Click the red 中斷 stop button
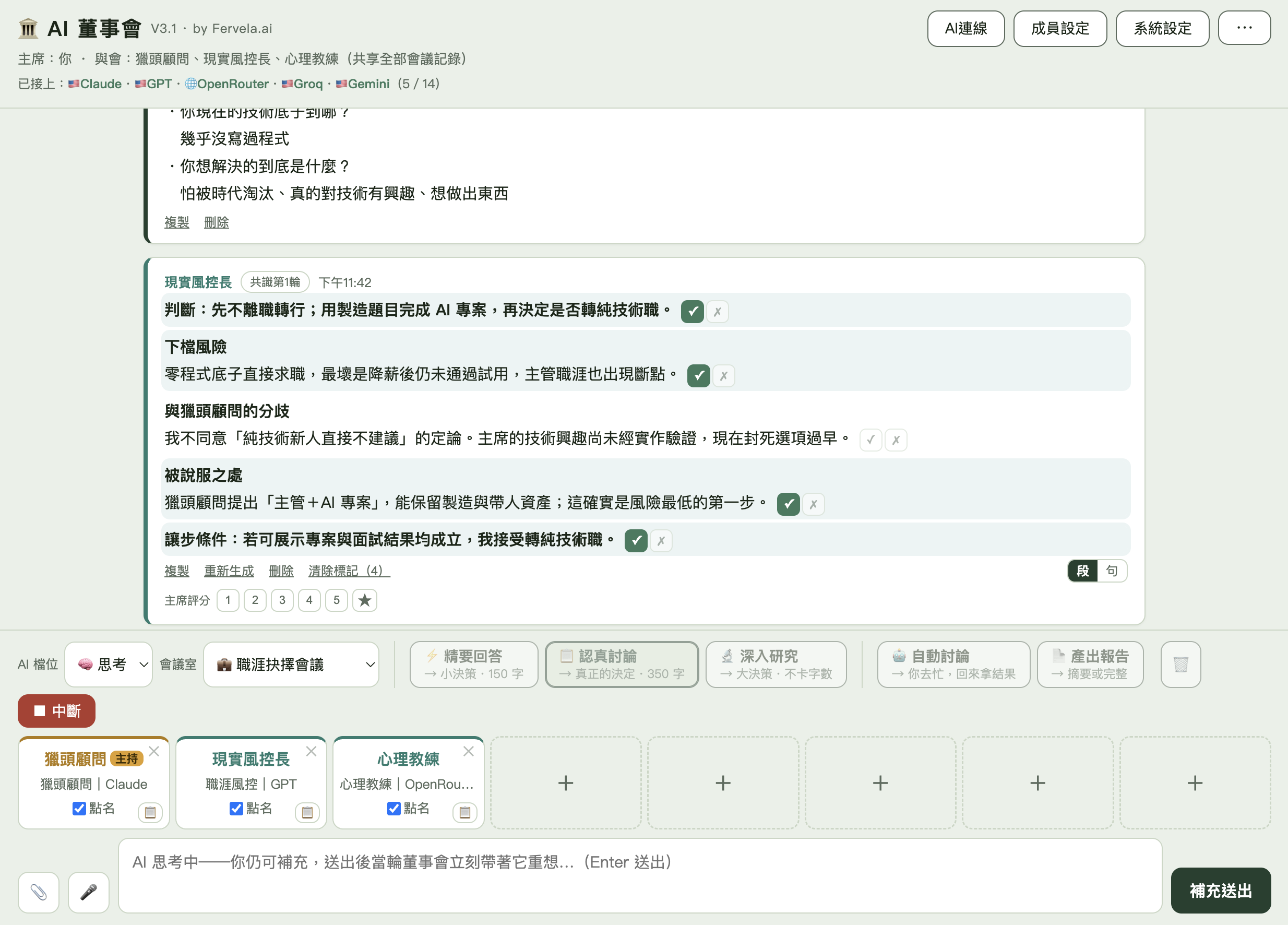The height and width of the screenshot is (925, 1288). (x=57, y=711)
